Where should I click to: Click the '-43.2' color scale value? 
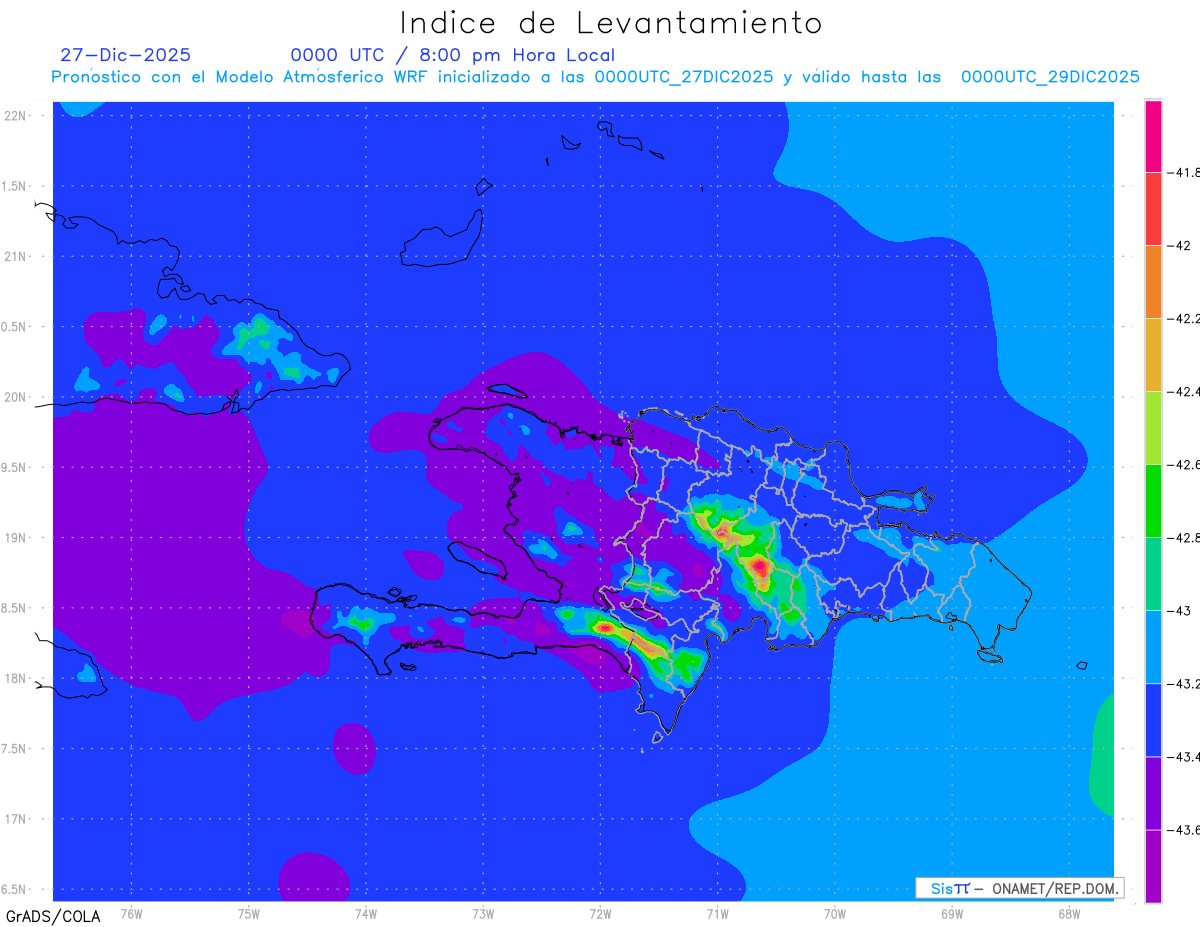click(x=1186, y=683)
